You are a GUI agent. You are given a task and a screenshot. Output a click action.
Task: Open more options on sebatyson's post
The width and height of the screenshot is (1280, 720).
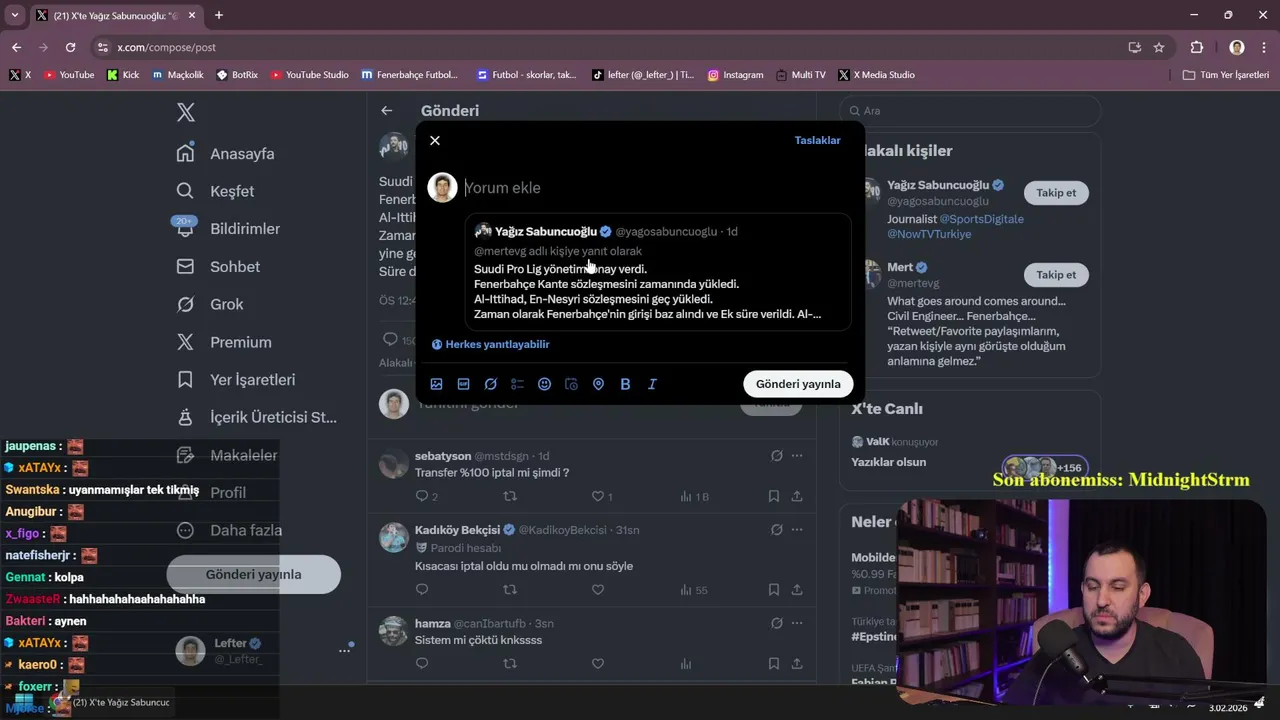(x=797, y=456)
